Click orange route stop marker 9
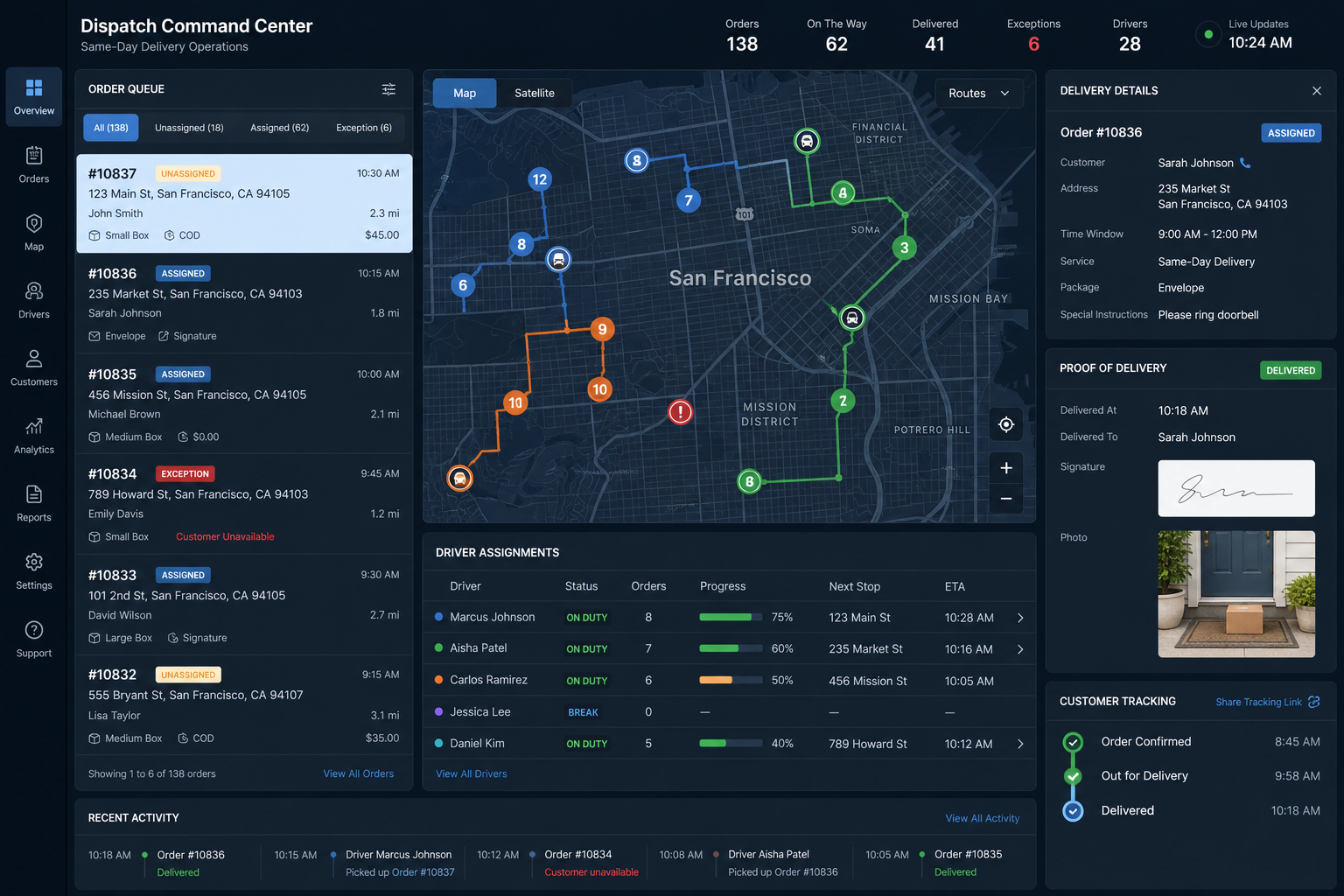The height and width of the screenshot is (896, 1344). pyautogui.click(x=602, y=329)
